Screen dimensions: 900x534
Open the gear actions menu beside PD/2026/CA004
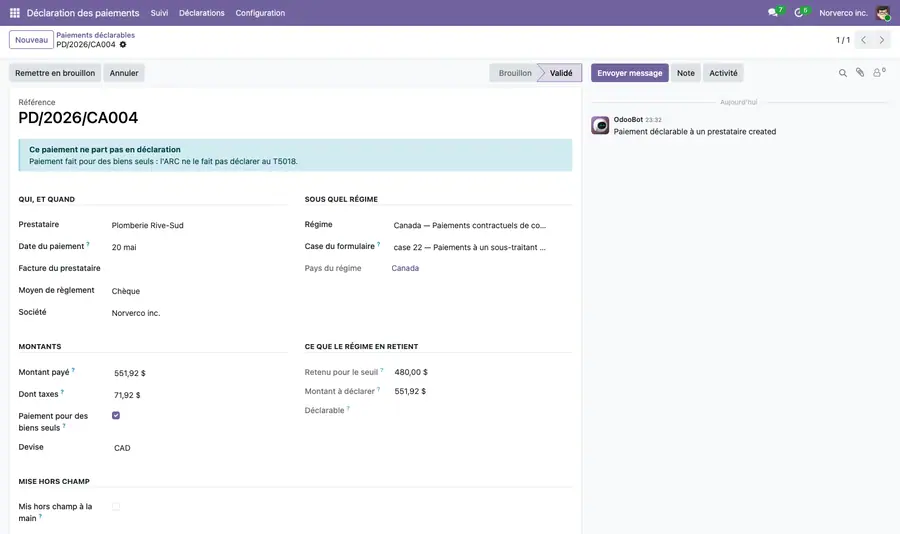click(x=123, y=44)
